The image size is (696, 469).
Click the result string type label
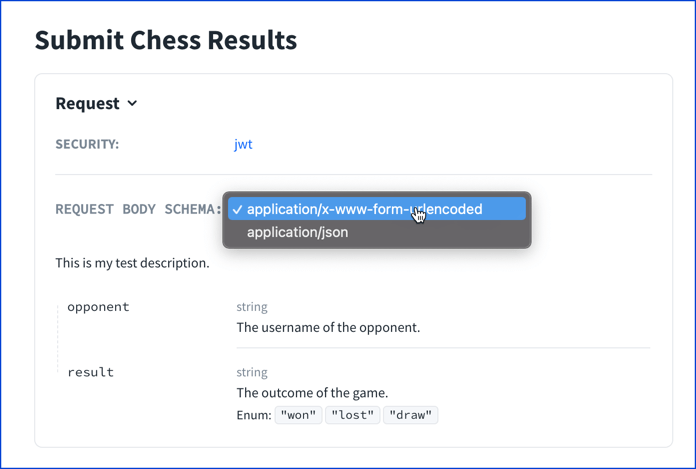252,372
